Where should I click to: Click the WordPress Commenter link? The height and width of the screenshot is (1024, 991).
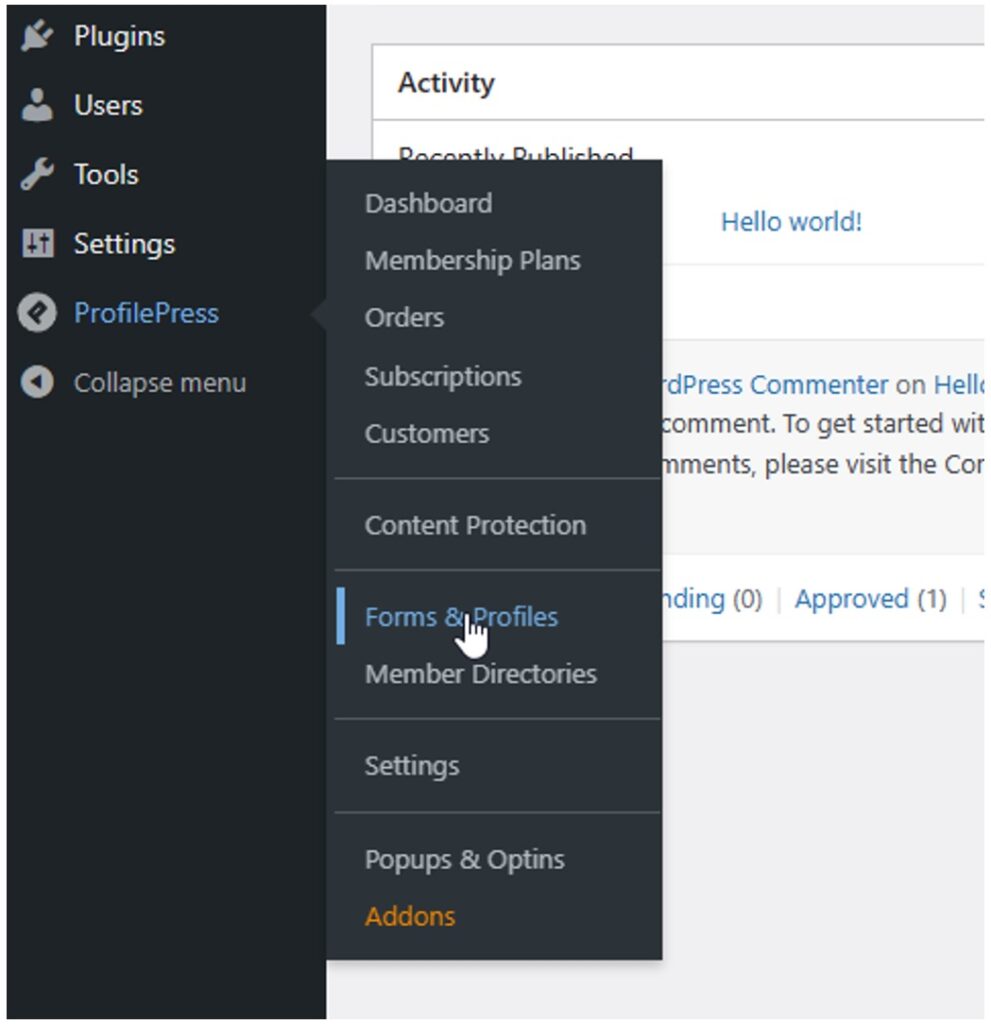(774, 385)
